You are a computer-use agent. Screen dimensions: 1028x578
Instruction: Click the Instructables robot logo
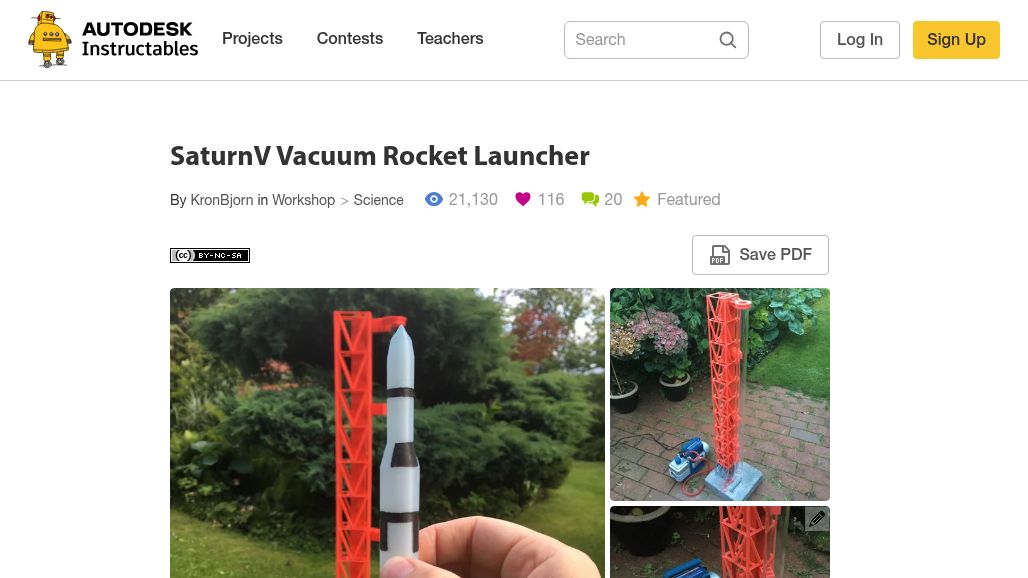coord(49,39)
